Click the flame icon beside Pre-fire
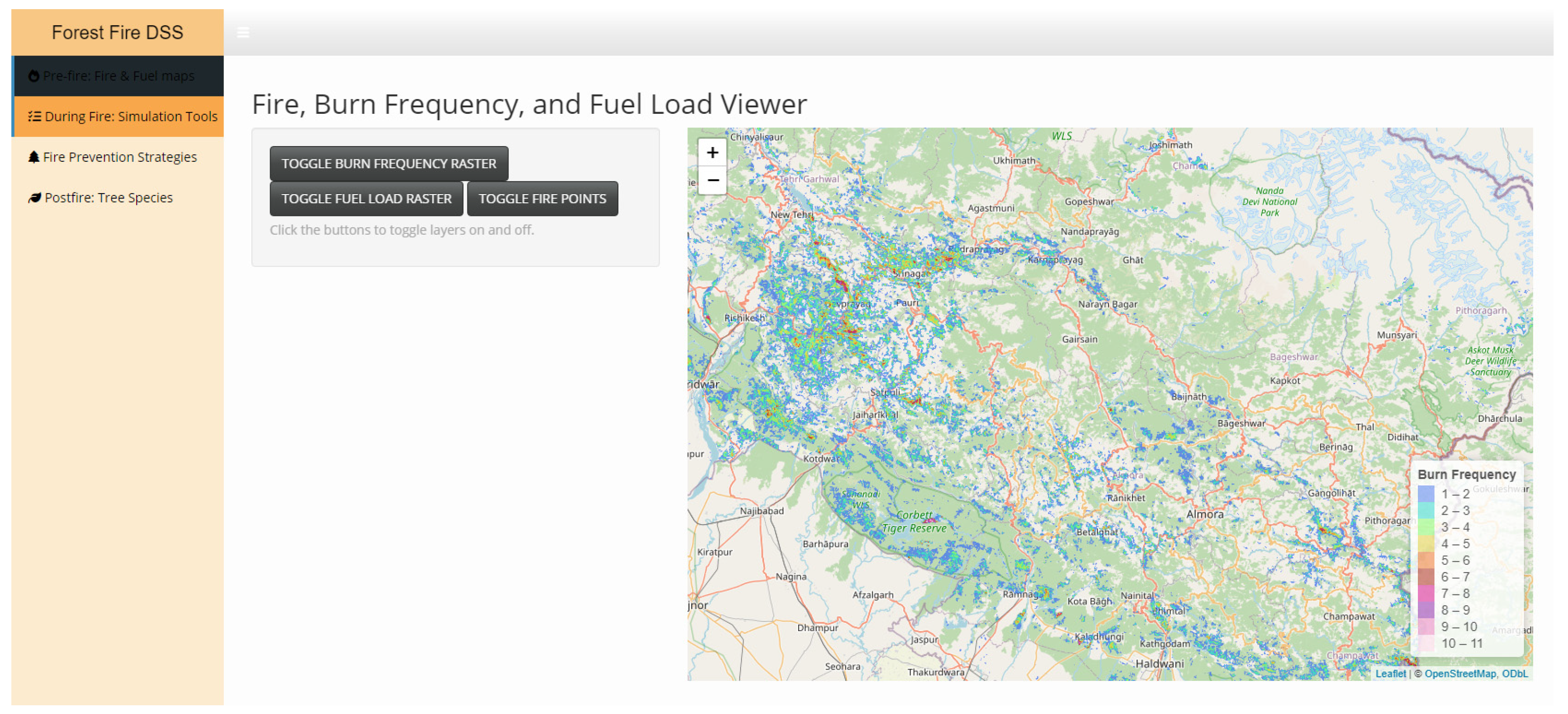The width and height of the screenshot is (1568, 714). tap(34, 76)
